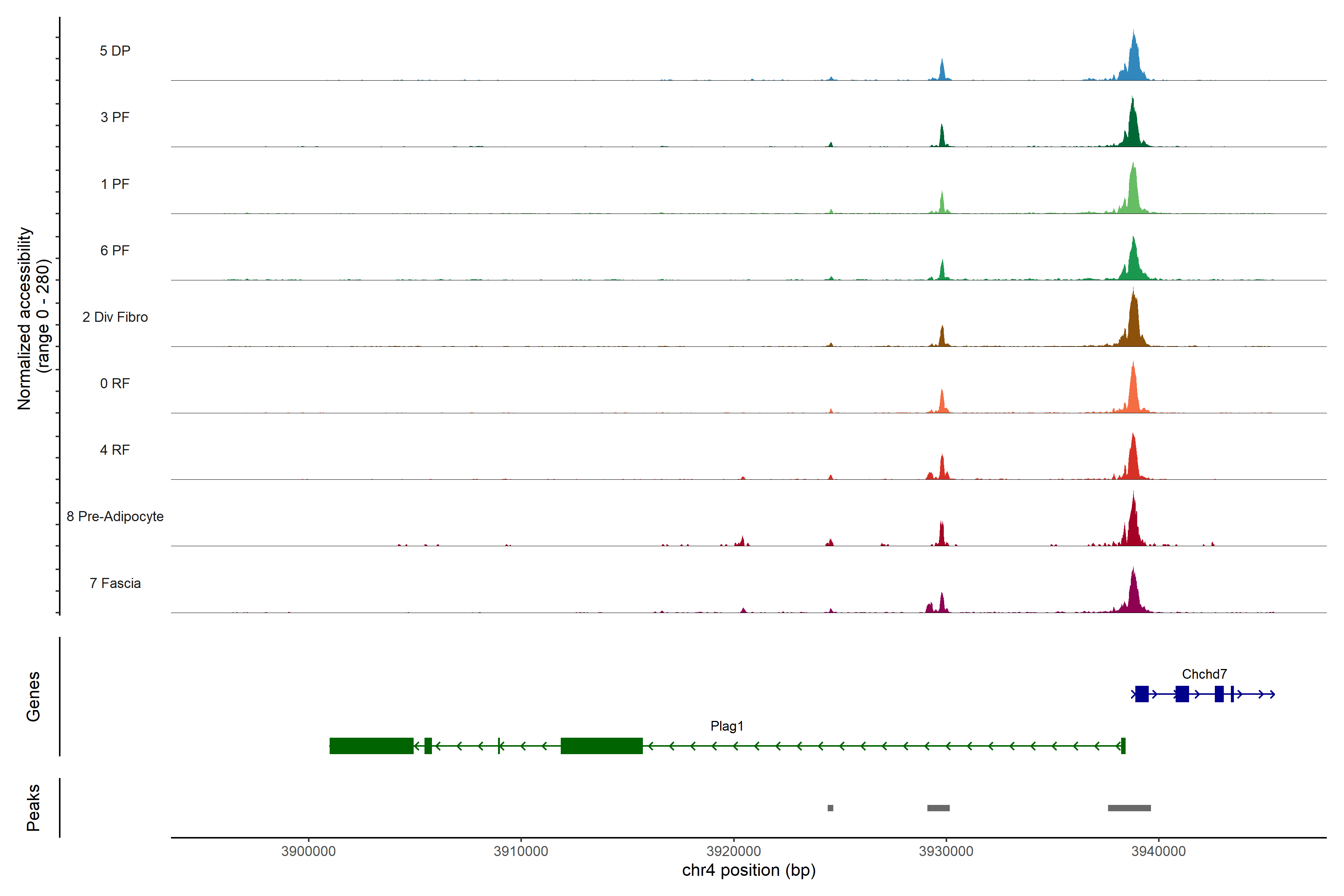The image size is (1344, 896).
Task: Click the widest gray peak bar
Action: pyautogui.click(x=1129, y=808)
